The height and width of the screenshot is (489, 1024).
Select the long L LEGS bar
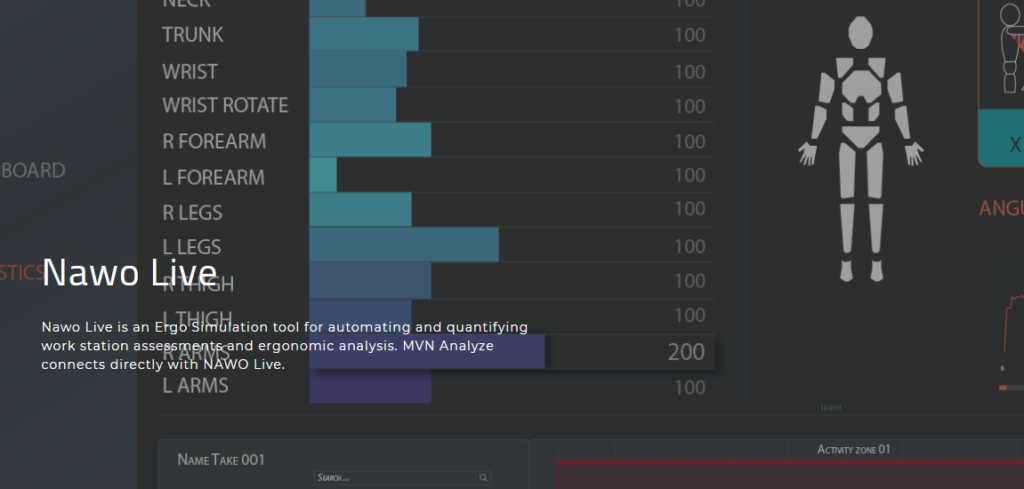pos(404,245)
